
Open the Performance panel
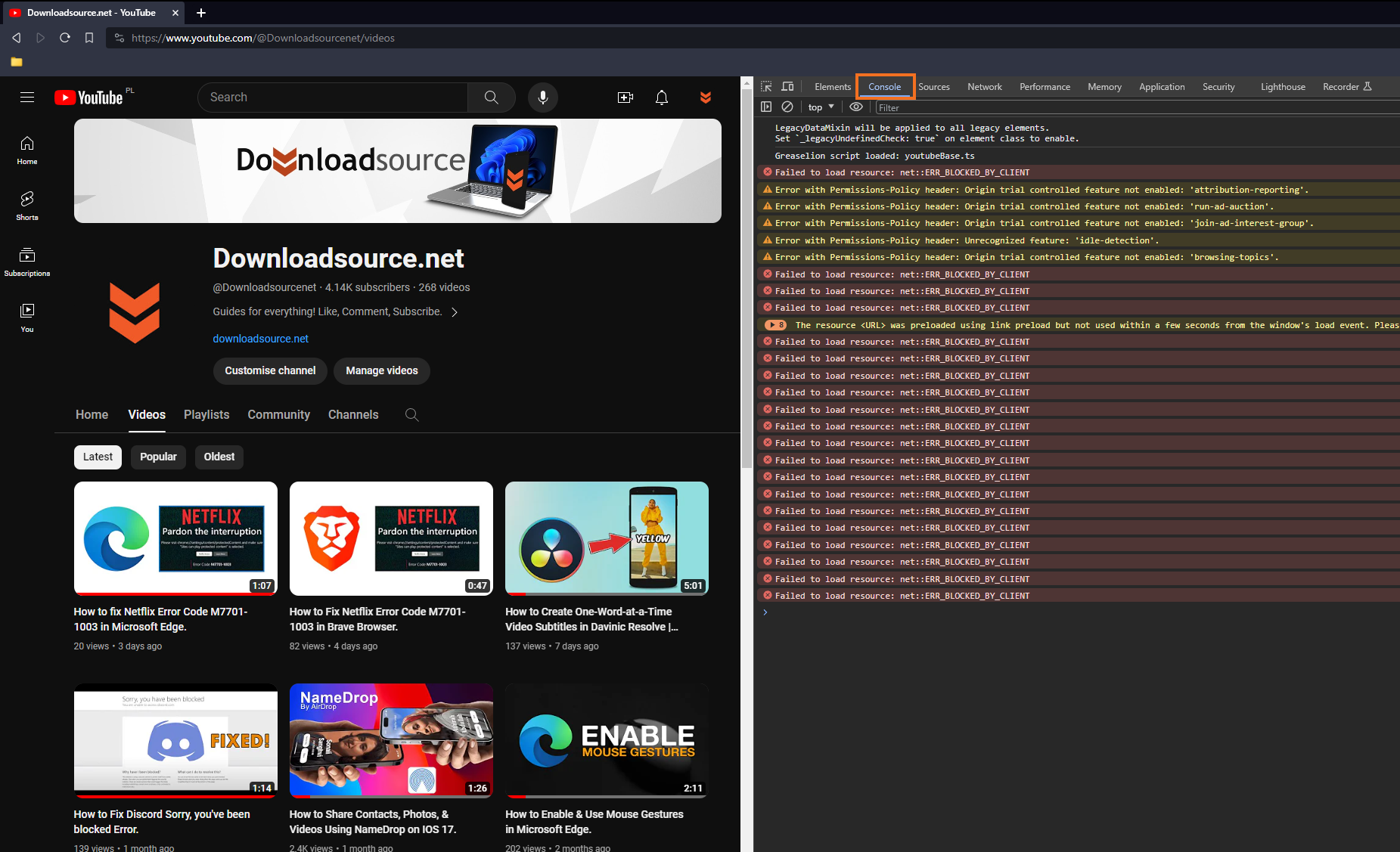1045,87
